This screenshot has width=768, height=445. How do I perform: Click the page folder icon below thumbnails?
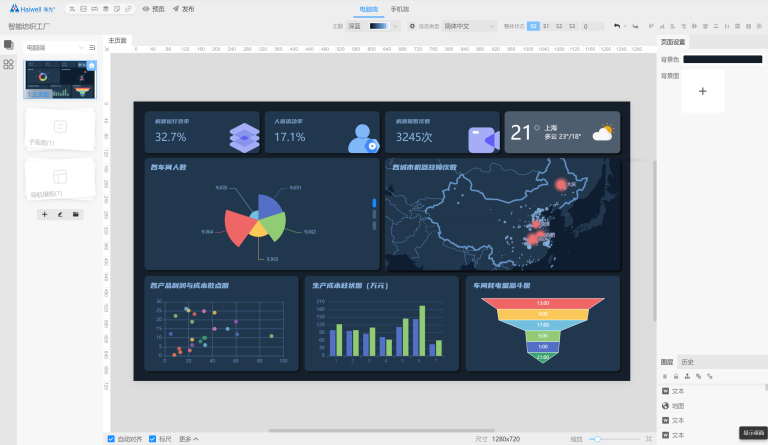[76, 214]
